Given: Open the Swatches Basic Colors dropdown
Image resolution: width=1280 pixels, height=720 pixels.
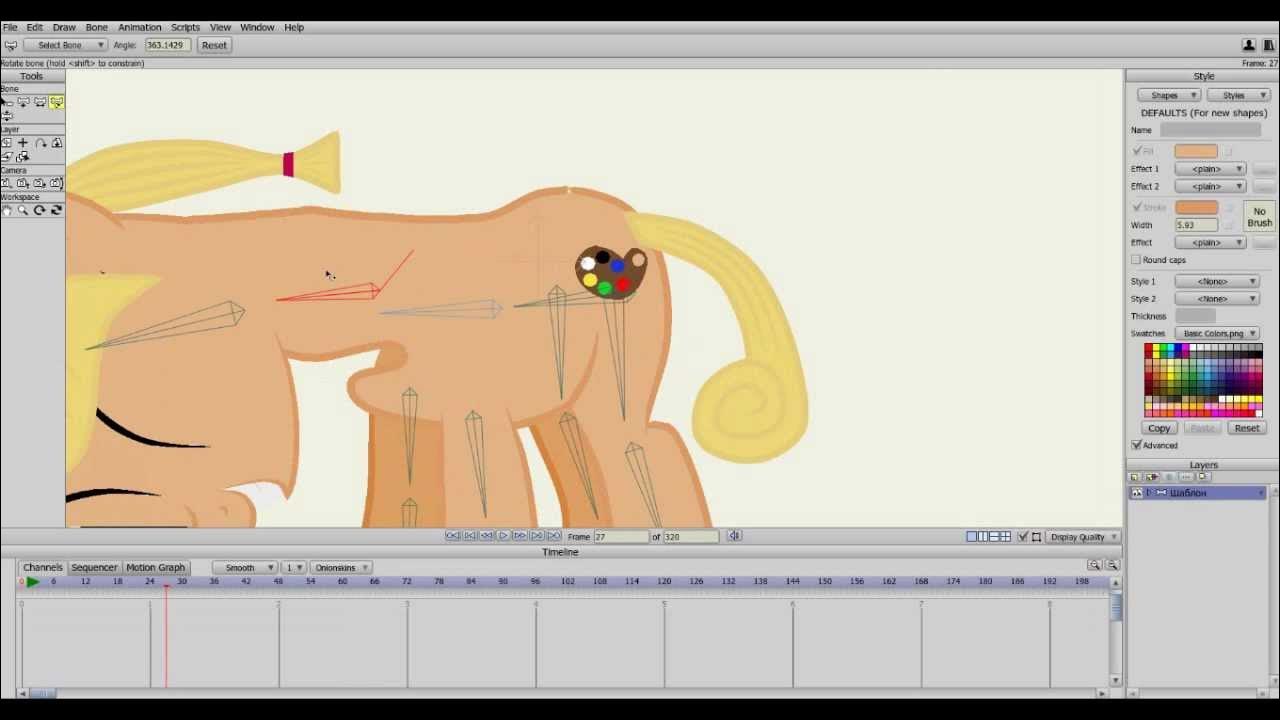Looking at the screenshot, I should coord(1216,333).
